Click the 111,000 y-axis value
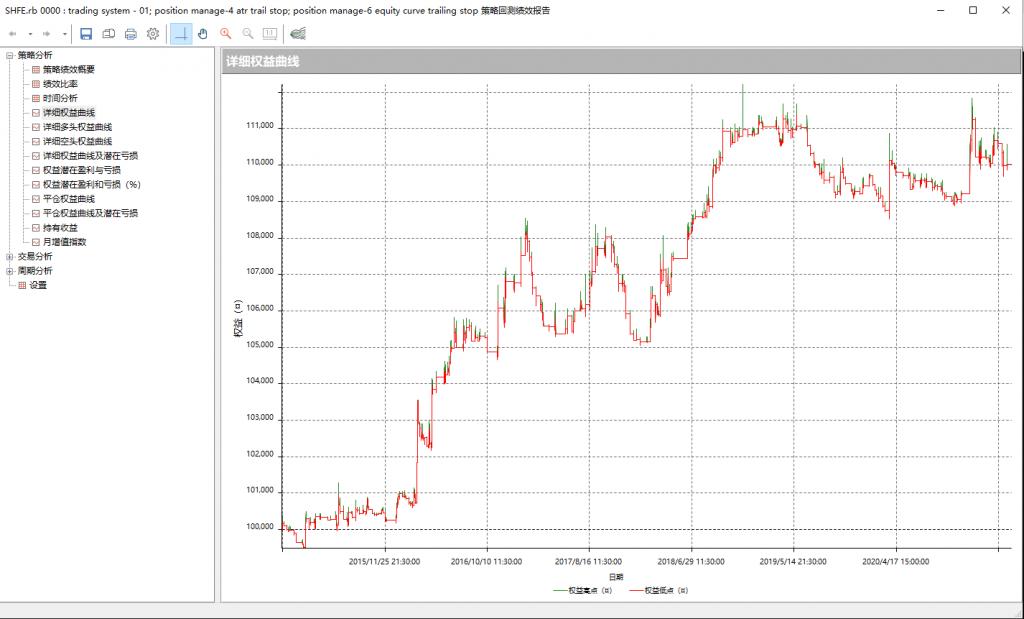Viewport: 1024px width, 619px height. (259, 125)
